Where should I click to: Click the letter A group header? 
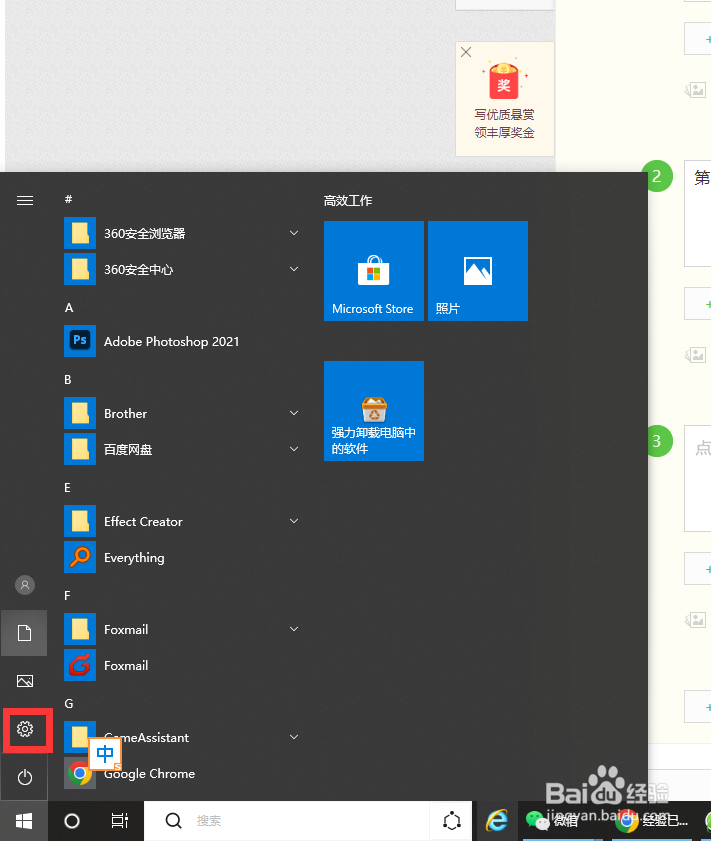coord(69,307)
